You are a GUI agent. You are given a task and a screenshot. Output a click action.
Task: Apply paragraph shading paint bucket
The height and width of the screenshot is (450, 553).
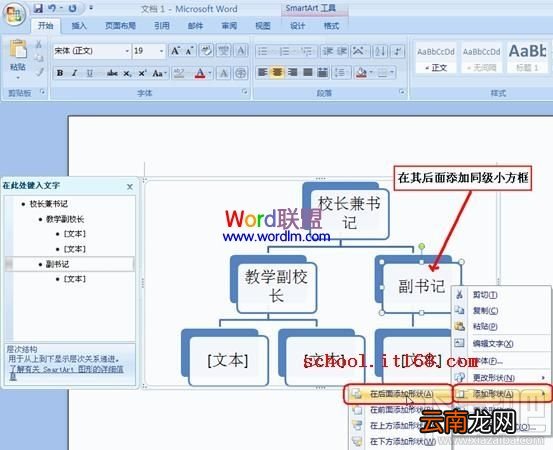(x=361, y=73)
